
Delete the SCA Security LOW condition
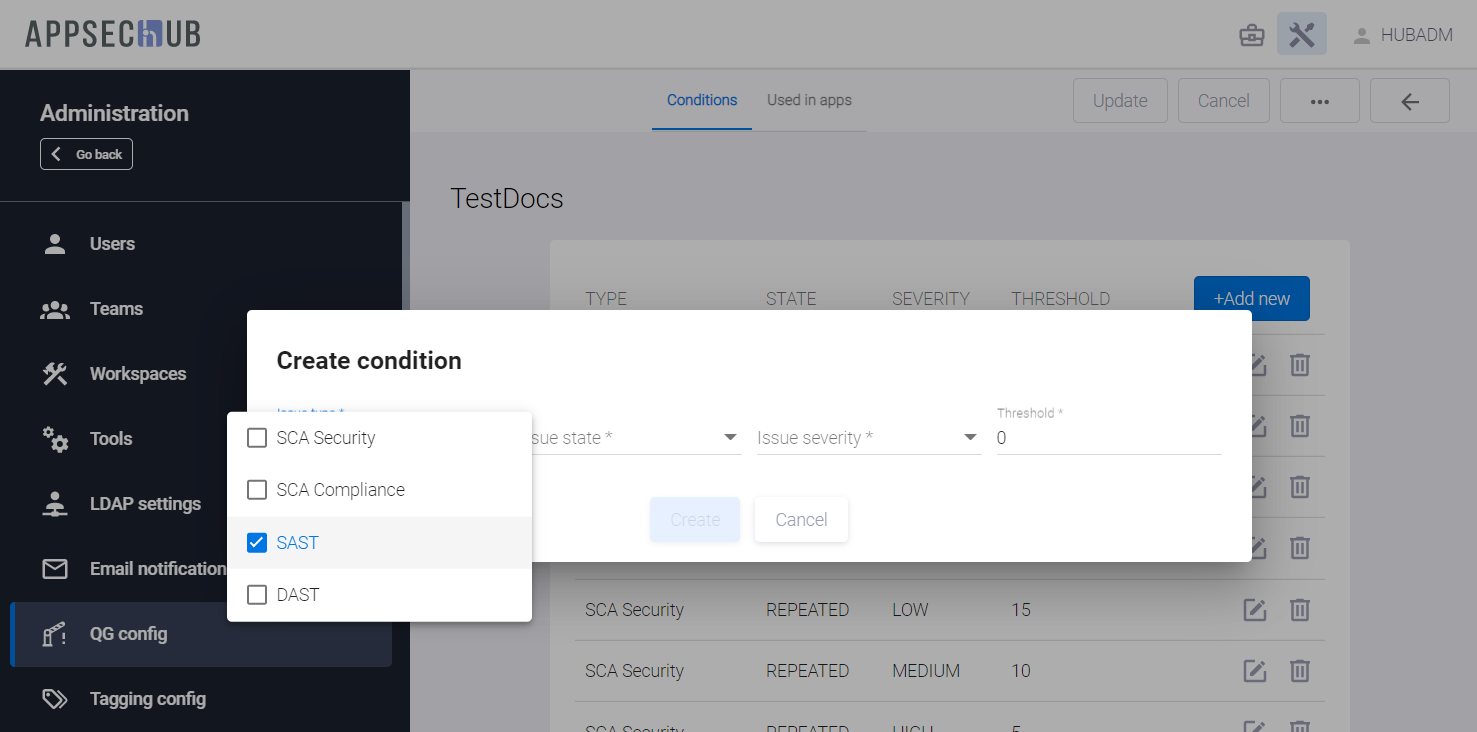pyautogui.click(x=1299, y=610)
